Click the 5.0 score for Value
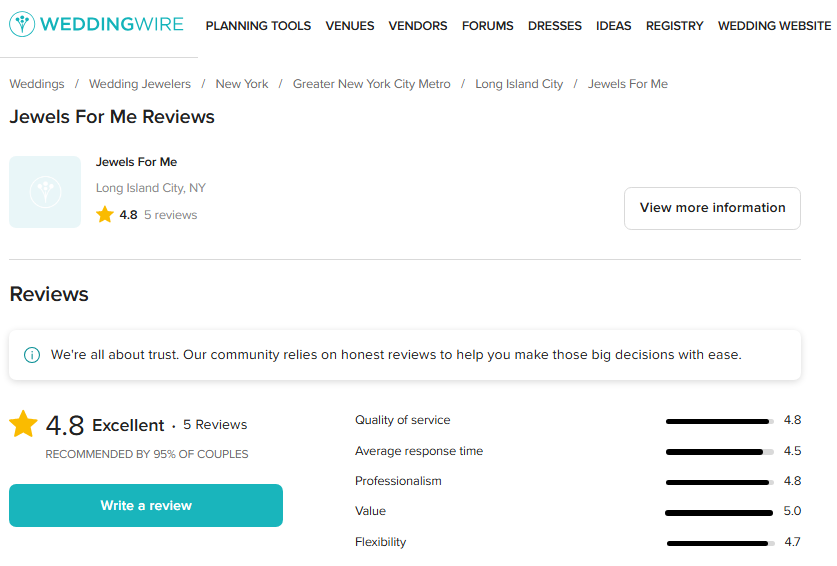837x566 pixels. [792, 511]
